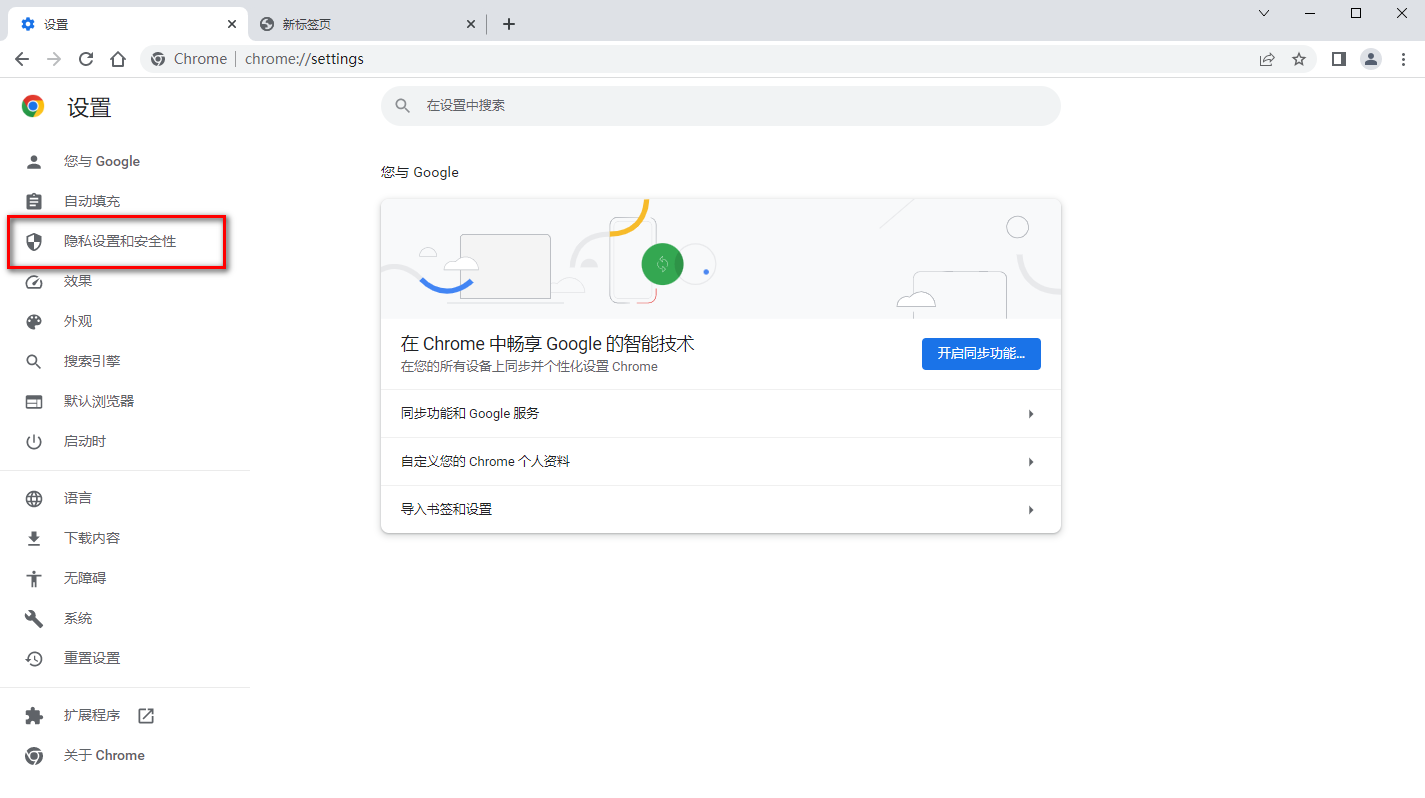
Task: Click the puzzle piece icon for 扩展程序
Action: point(34,715)
